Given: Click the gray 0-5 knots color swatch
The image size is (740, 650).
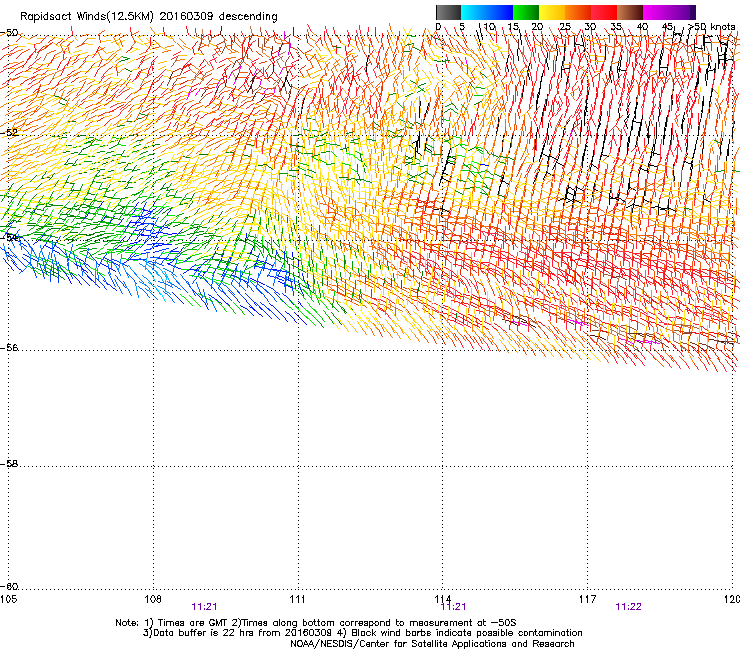Looking at the screenshot, I should [448, 12].
